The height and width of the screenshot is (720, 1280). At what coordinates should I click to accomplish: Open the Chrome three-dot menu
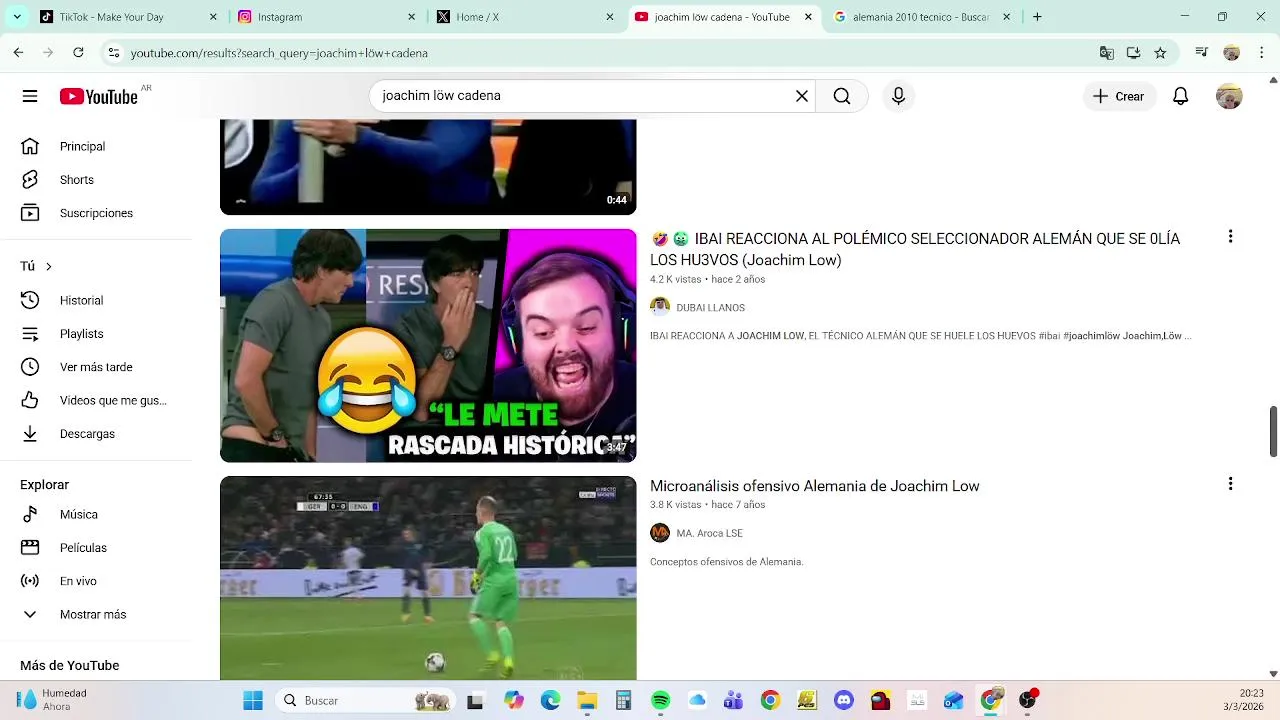click(1260, 53)
